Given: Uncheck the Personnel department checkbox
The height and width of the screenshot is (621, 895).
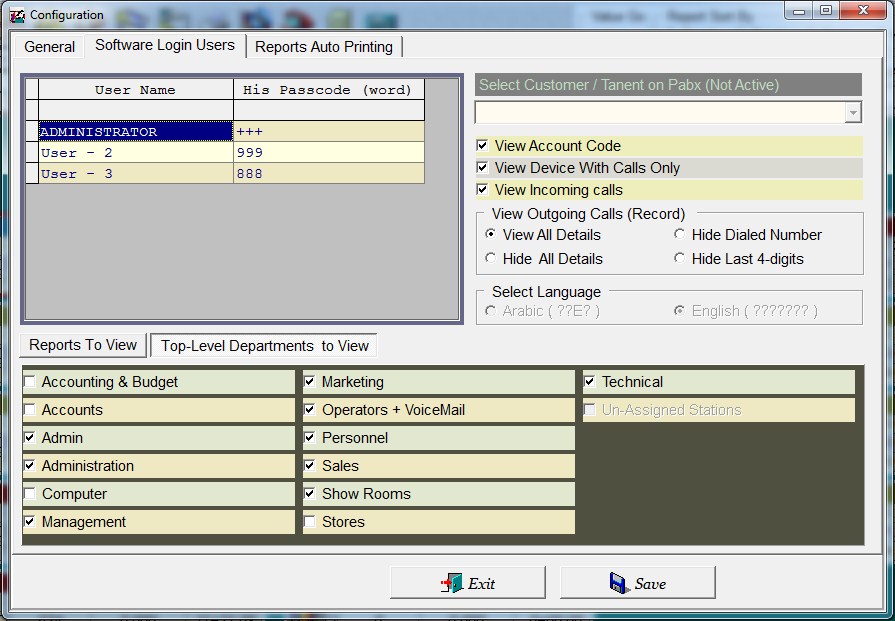Looking at the screenshot, I should [x=310, y=437].
